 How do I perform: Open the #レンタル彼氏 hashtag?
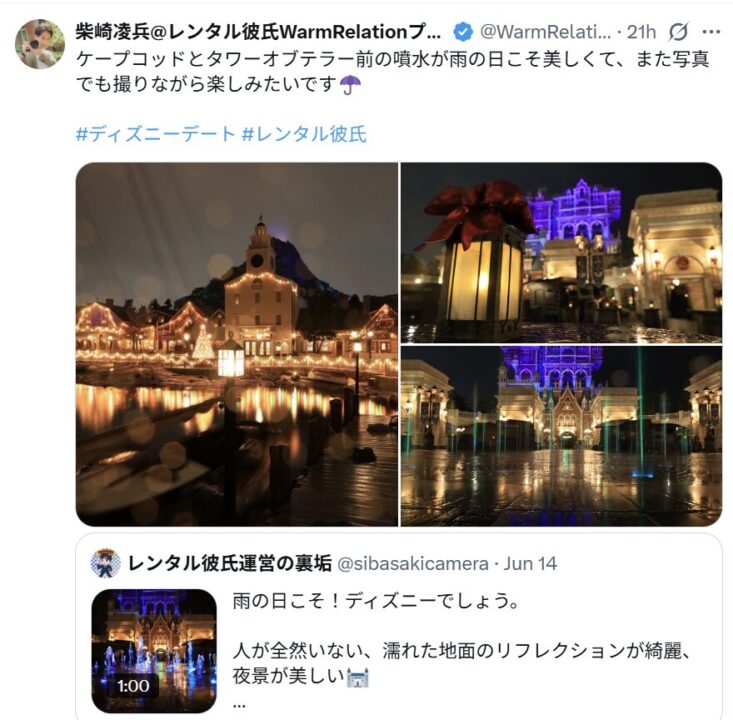(x=304, y=134)
